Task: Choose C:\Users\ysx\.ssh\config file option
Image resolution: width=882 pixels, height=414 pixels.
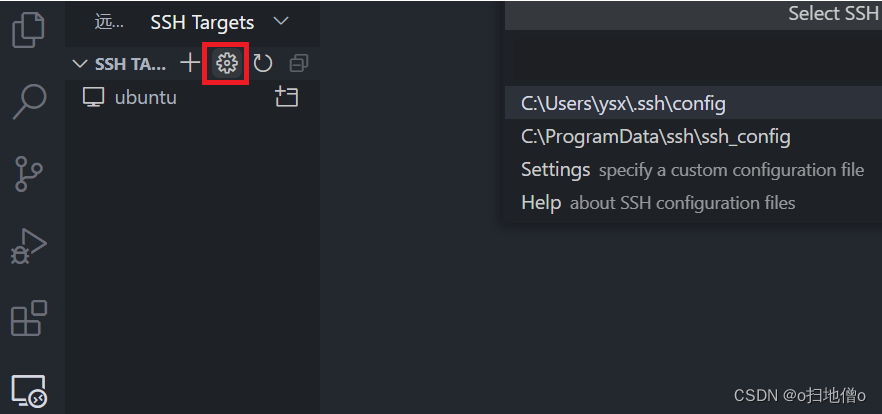Action: pos(623,103)
